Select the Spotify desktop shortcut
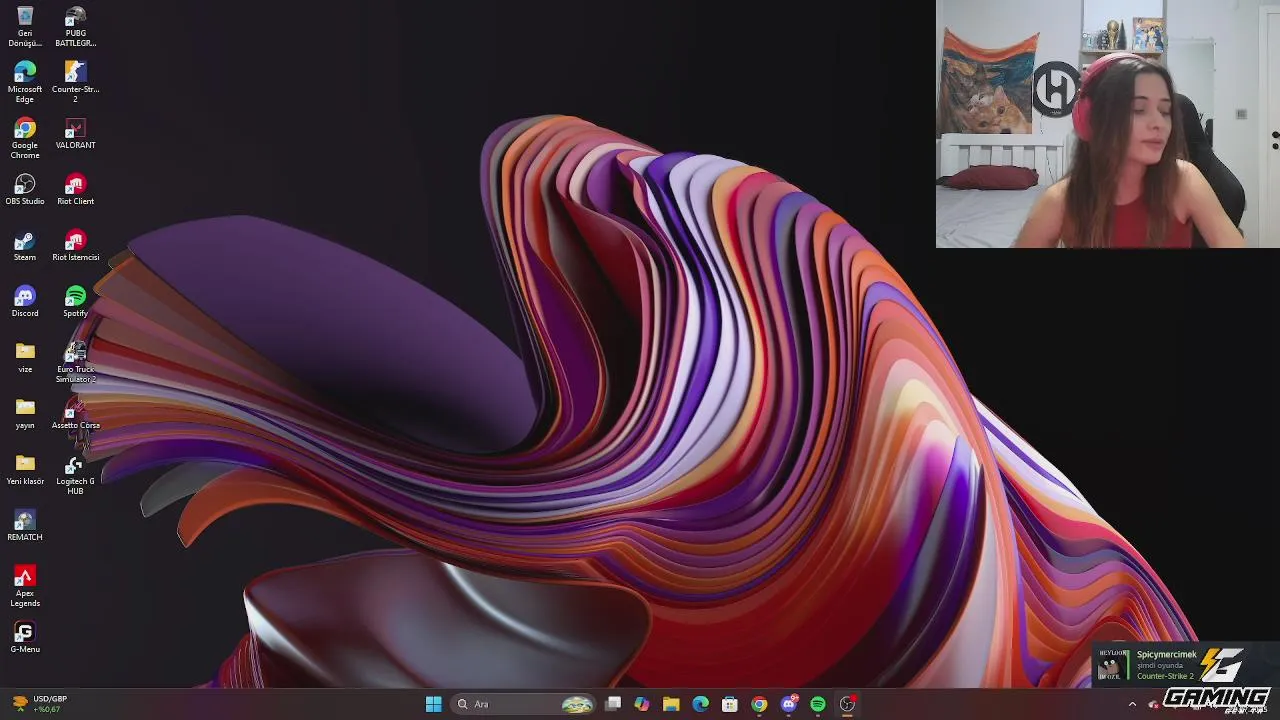This screenshot has width=1280, height=720. (x=75, y=302)
